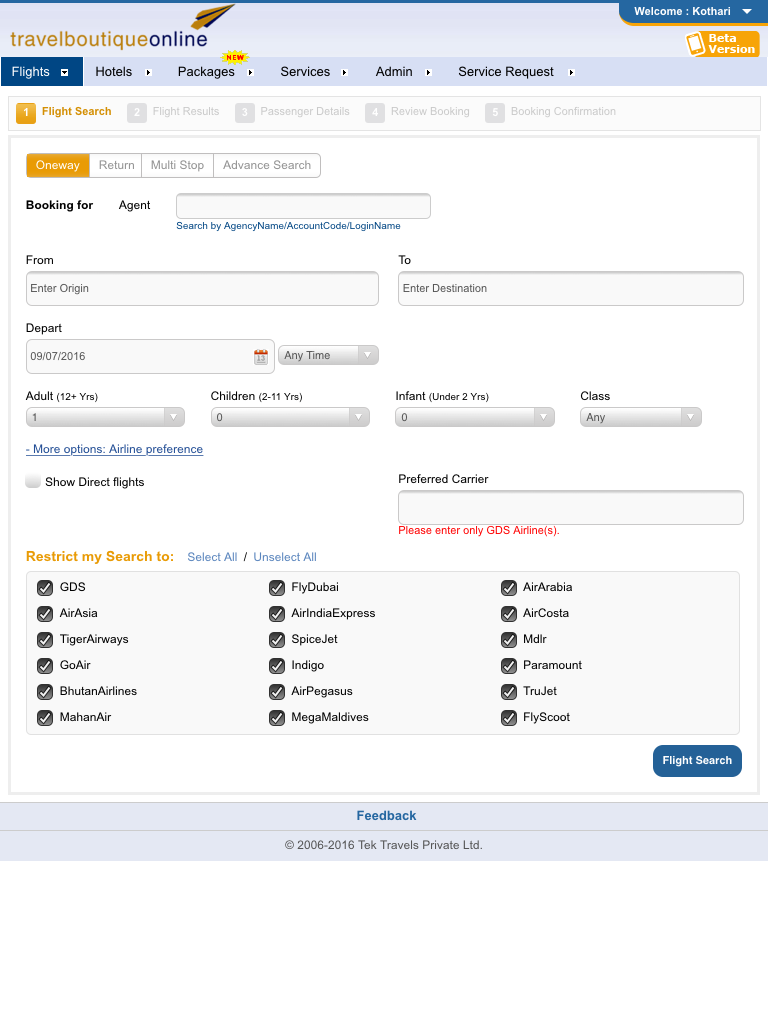Click the Depart date field

[x=150, y=357]
